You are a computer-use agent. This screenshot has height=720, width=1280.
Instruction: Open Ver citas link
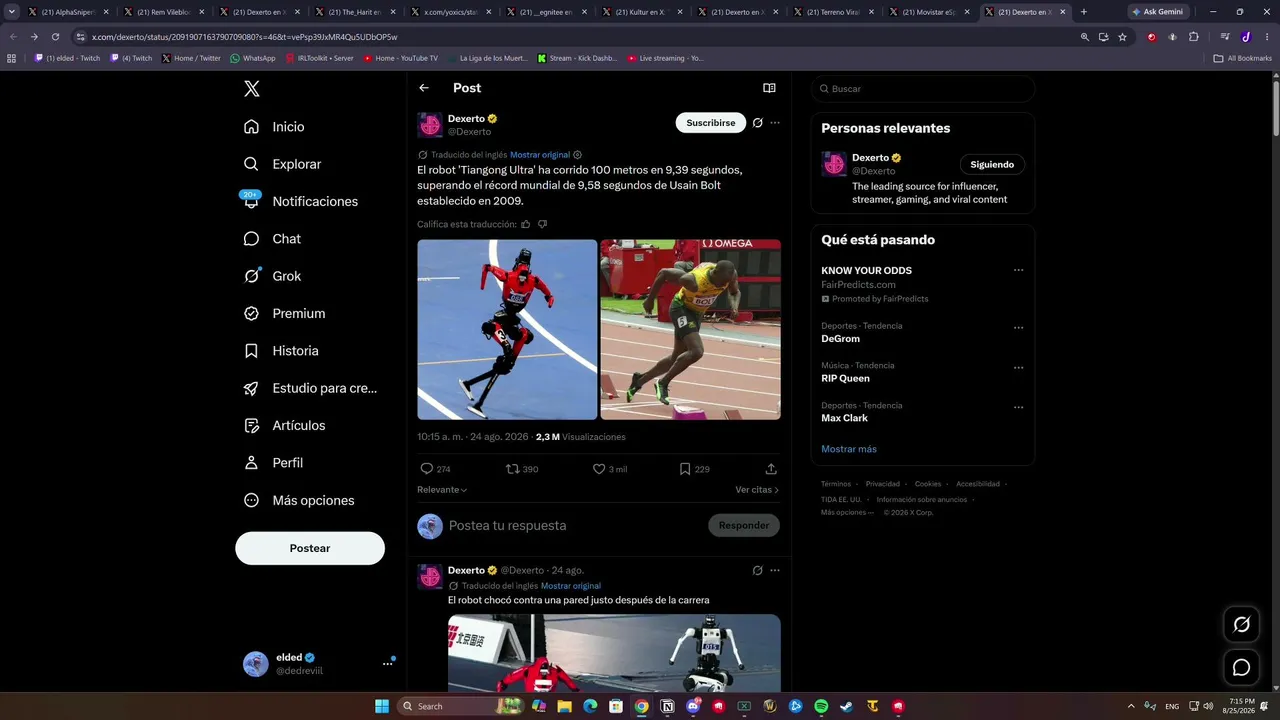pos(757,490)
